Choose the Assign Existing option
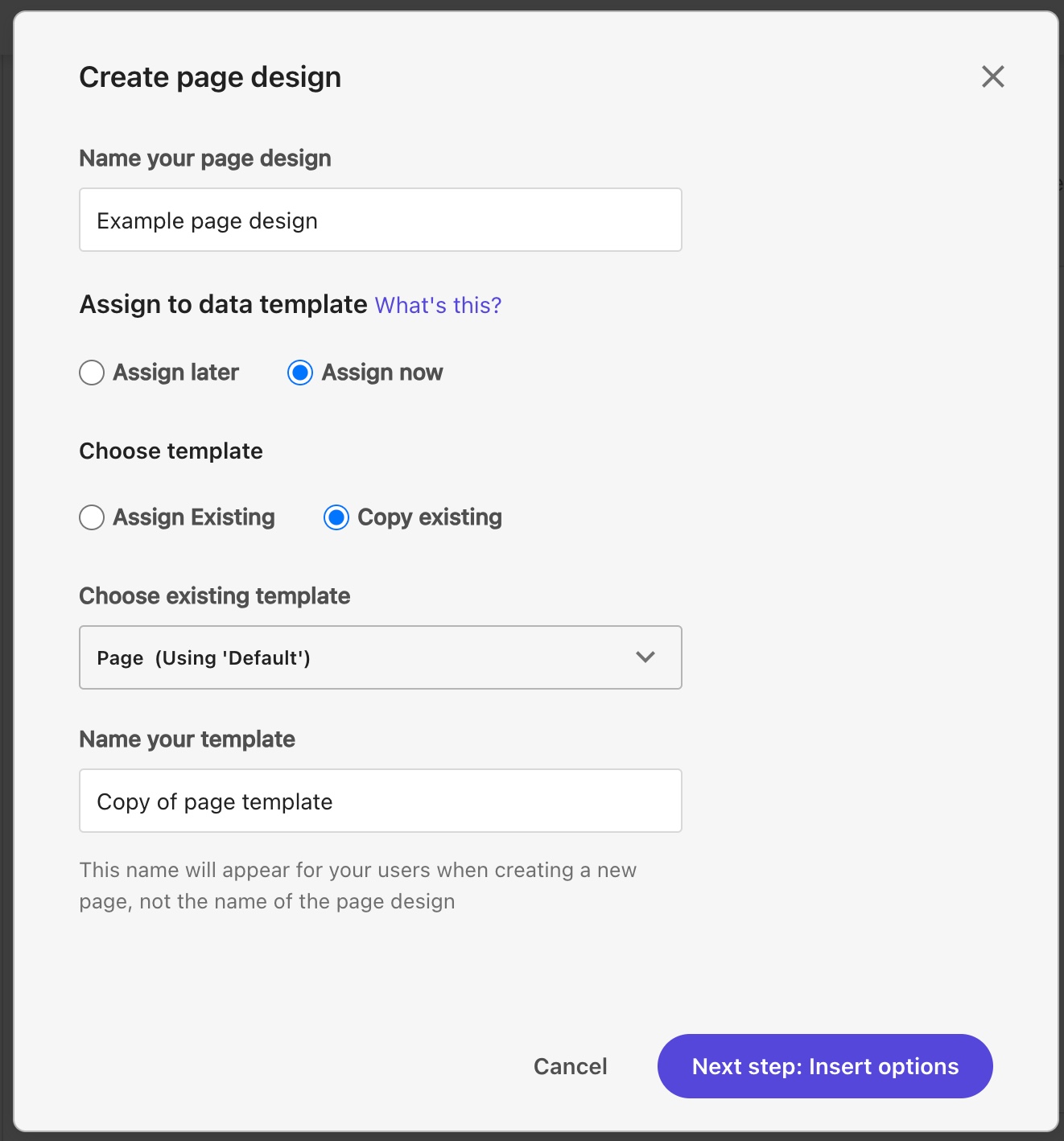This screenshot has height=1141, width=1064. tap(92, 517)
